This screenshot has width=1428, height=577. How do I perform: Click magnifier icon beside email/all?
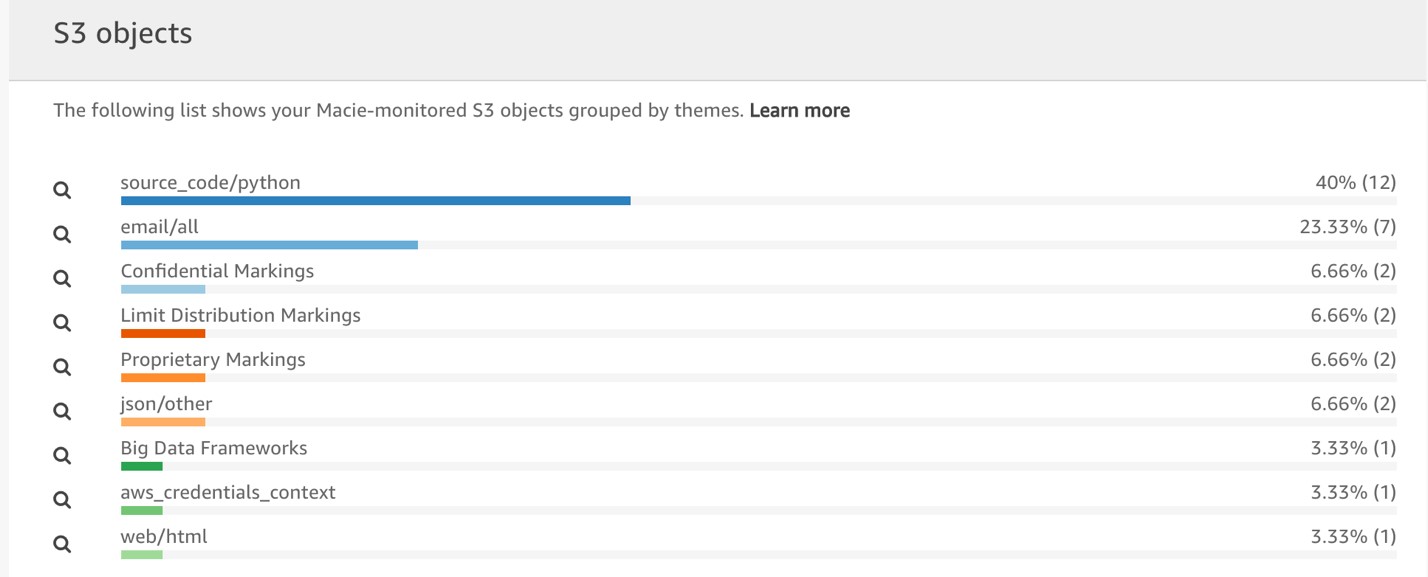[62, 234]
